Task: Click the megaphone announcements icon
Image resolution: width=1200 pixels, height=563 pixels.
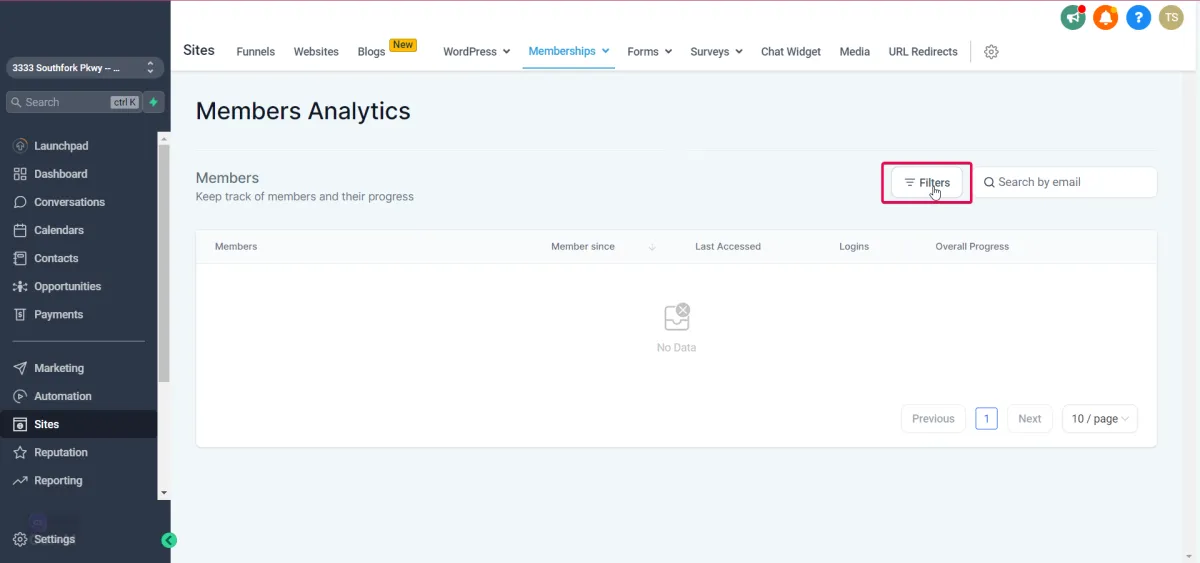Action: (1073, 17)
